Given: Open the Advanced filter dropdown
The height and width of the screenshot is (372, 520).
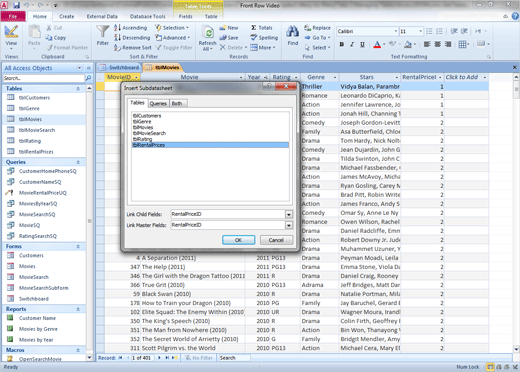Looking at the screenshot, I should point(173,38).
